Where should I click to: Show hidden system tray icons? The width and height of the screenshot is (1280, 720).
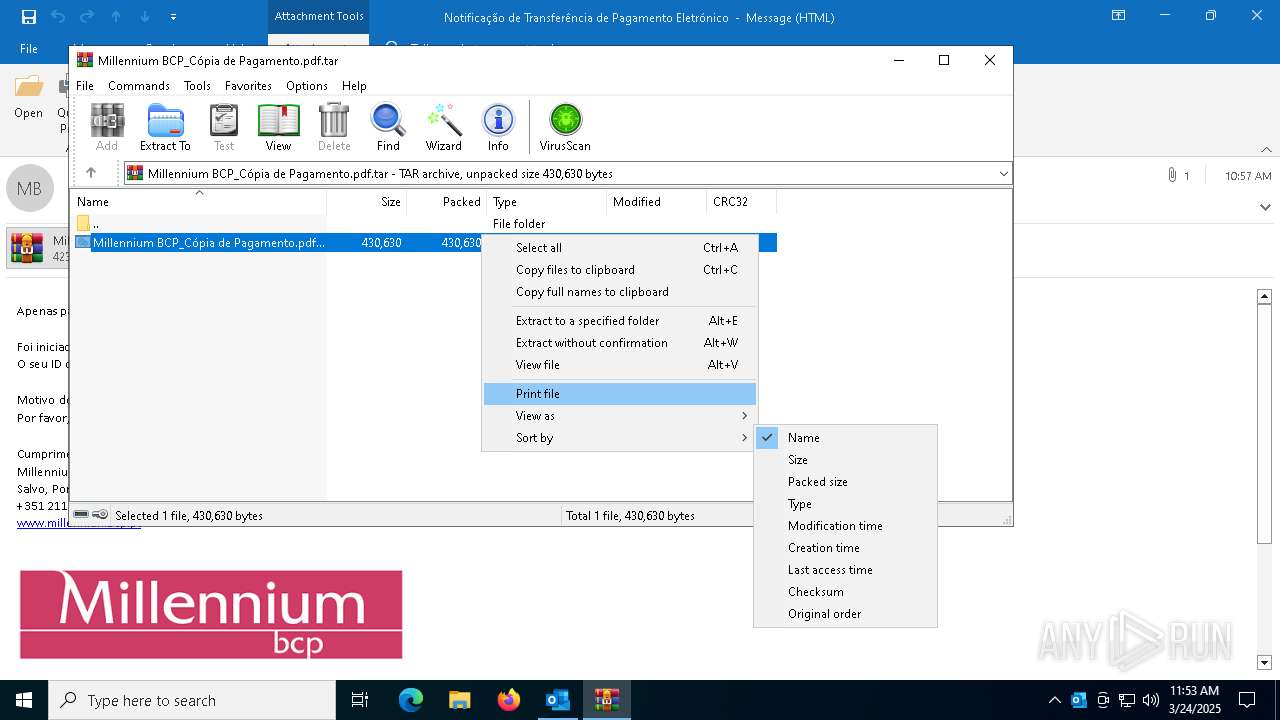[x=1054, y=700]
